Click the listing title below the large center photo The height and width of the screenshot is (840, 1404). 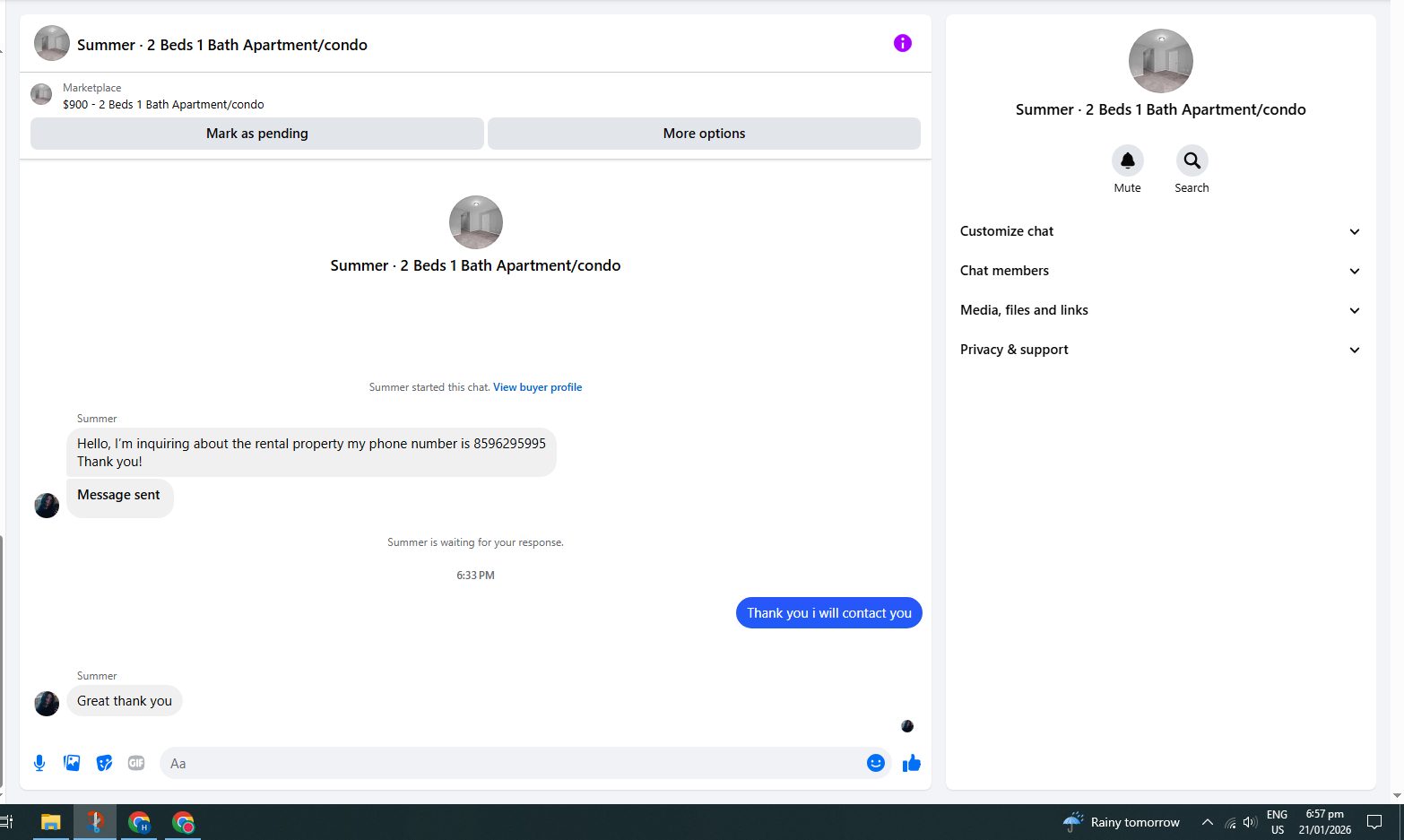[475, 265]
